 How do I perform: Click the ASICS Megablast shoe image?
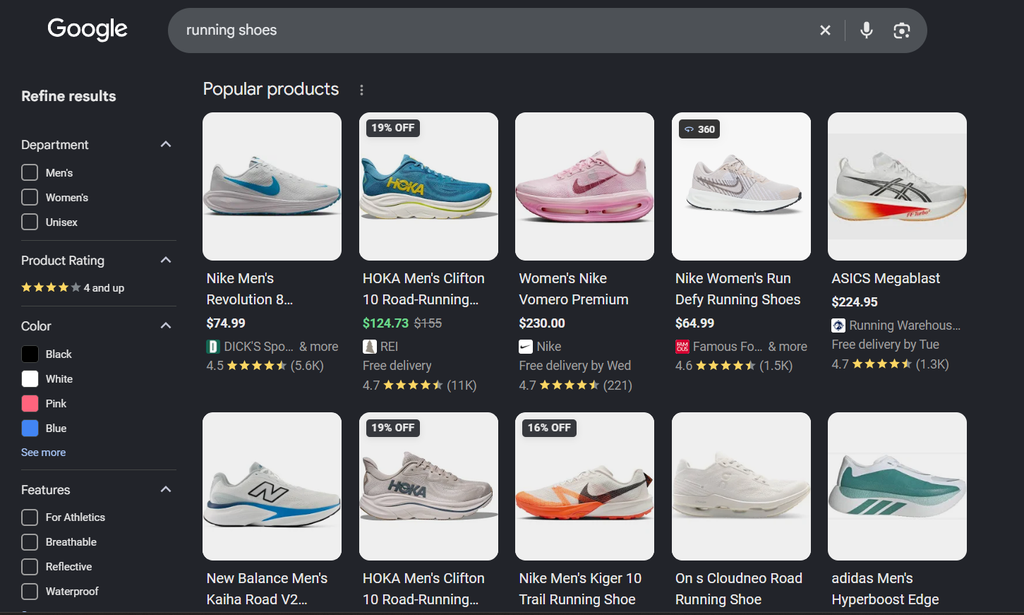pos(897,186)
